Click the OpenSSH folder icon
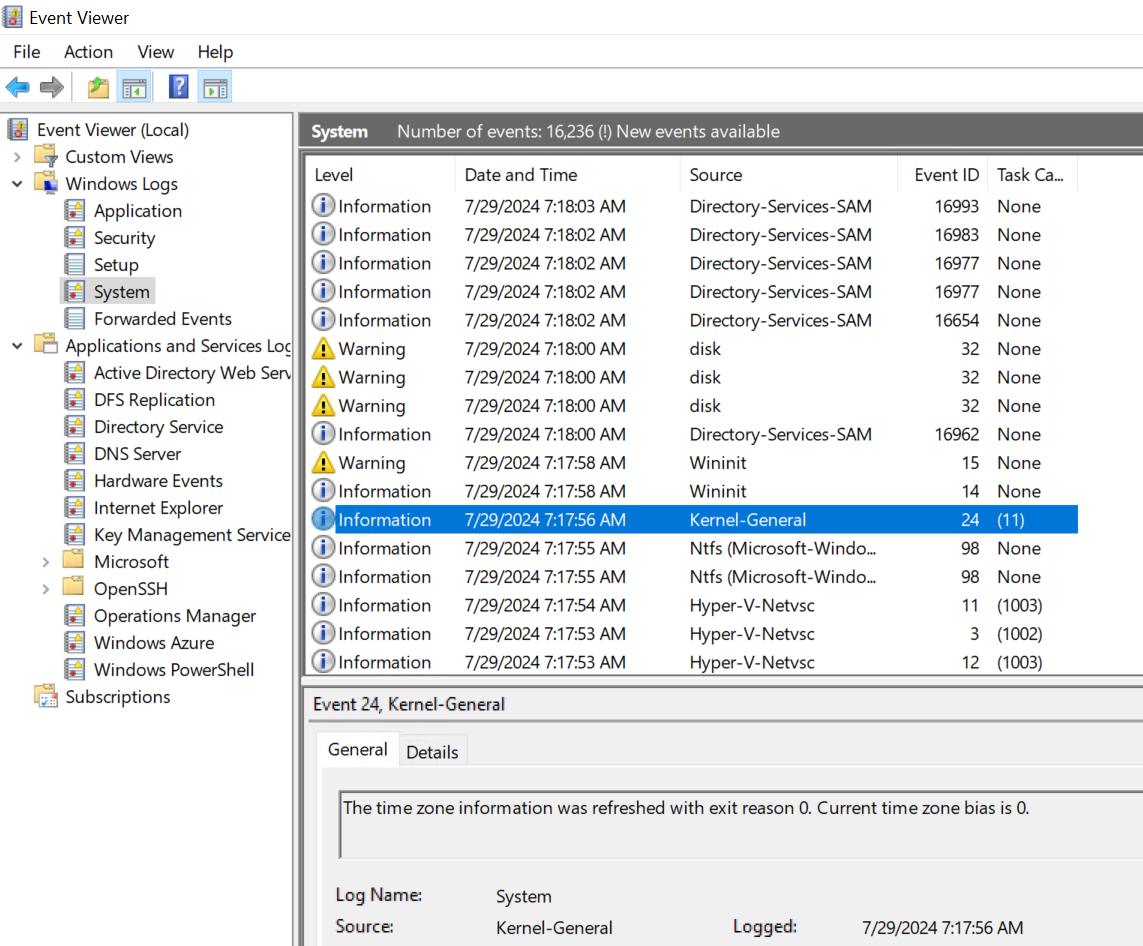This screenshot has height=946, width=1143. 74,587
